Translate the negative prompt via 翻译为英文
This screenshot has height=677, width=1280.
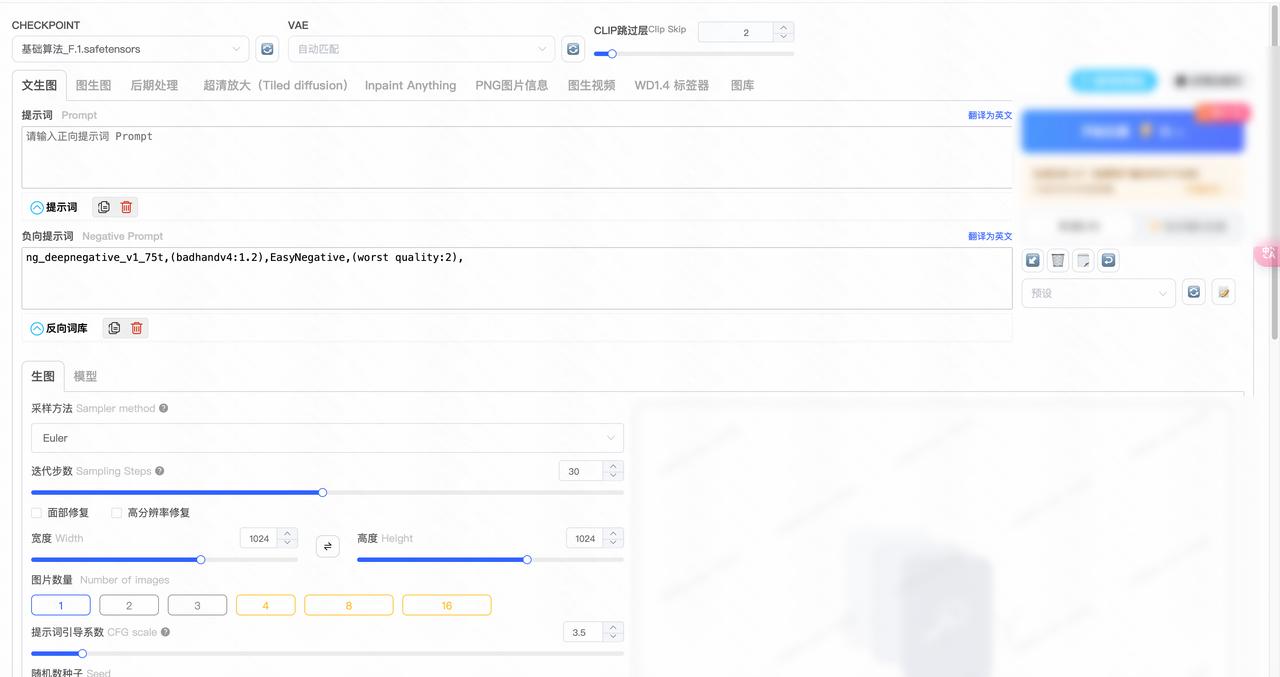pyautogui.click(x=990, y=236)
